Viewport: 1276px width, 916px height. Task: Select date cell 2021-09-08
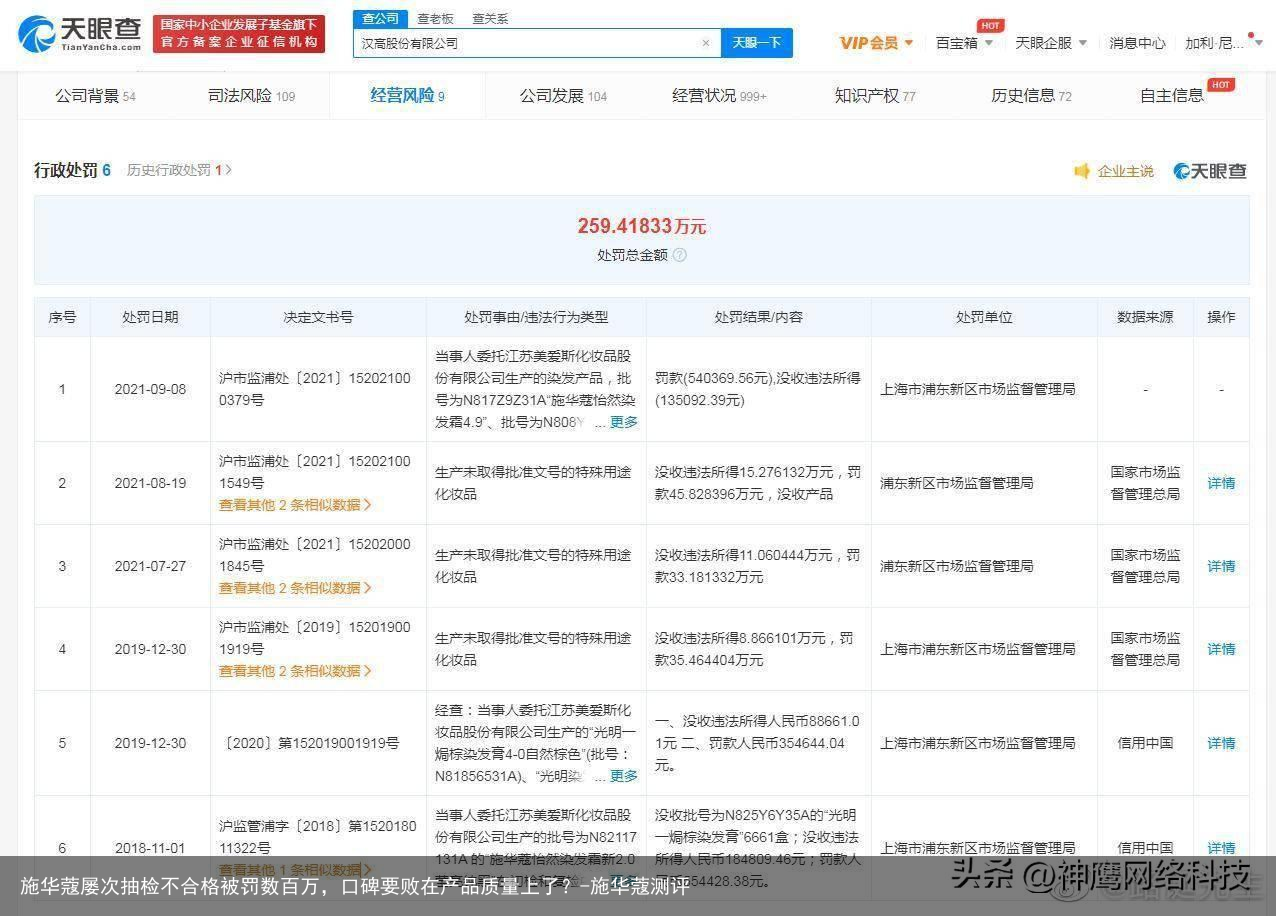click(150, 389)
